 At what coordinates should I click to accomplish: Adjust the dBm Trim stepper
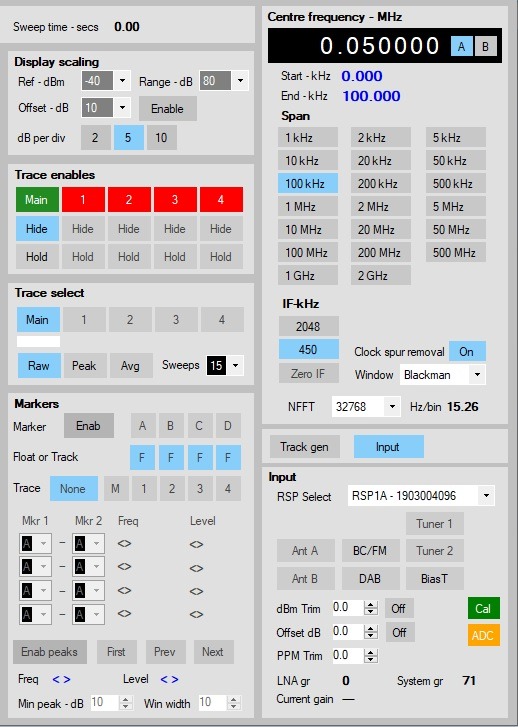coord(371,608)
